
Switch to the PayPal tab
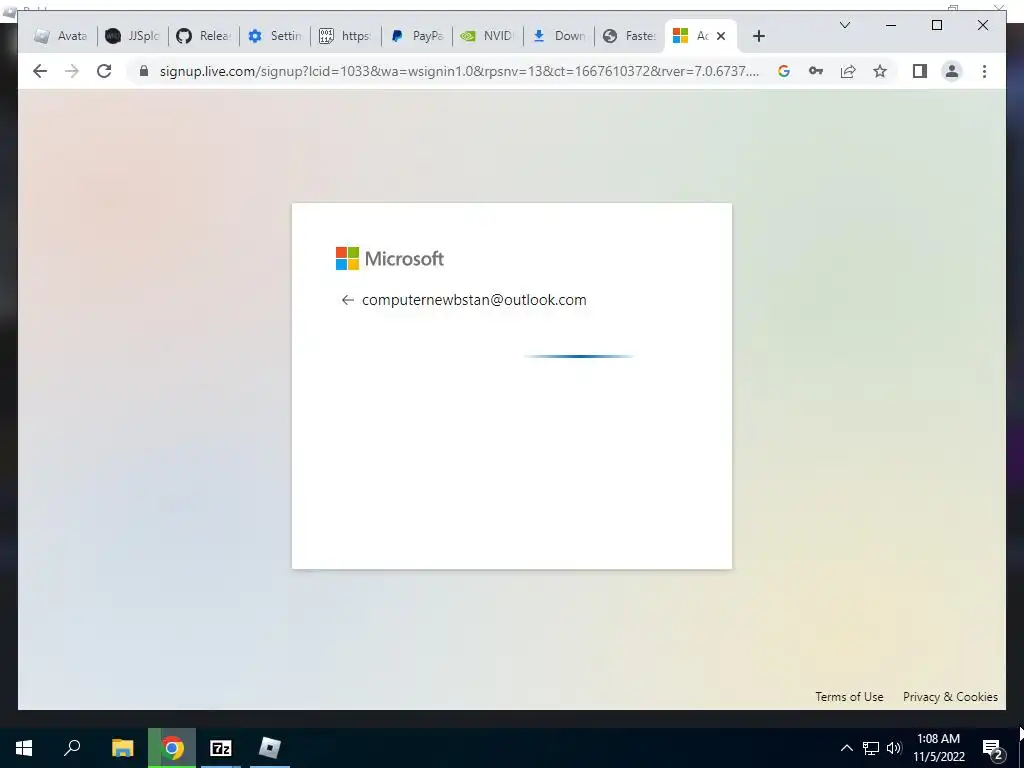[417, 36]
